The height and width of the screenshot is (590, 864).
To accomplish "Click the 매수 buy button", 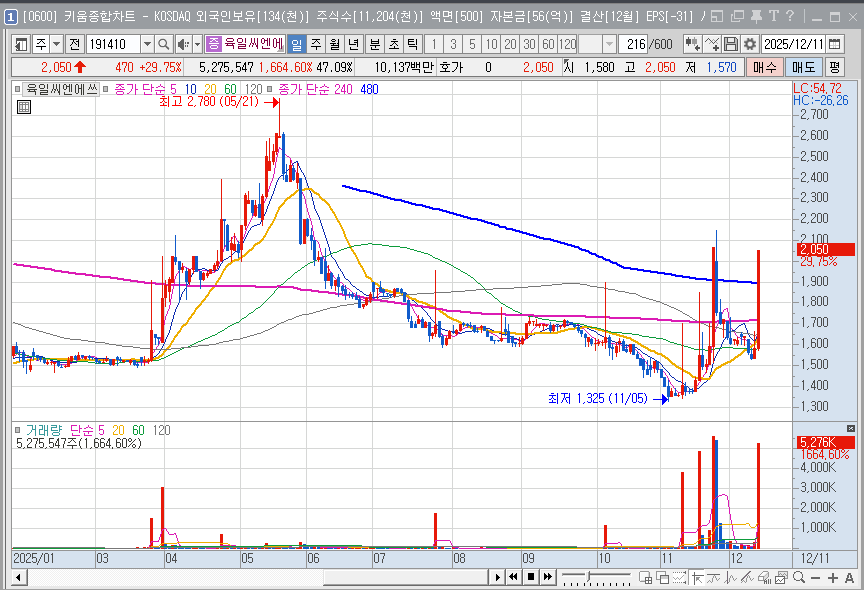I will [764, 67].
